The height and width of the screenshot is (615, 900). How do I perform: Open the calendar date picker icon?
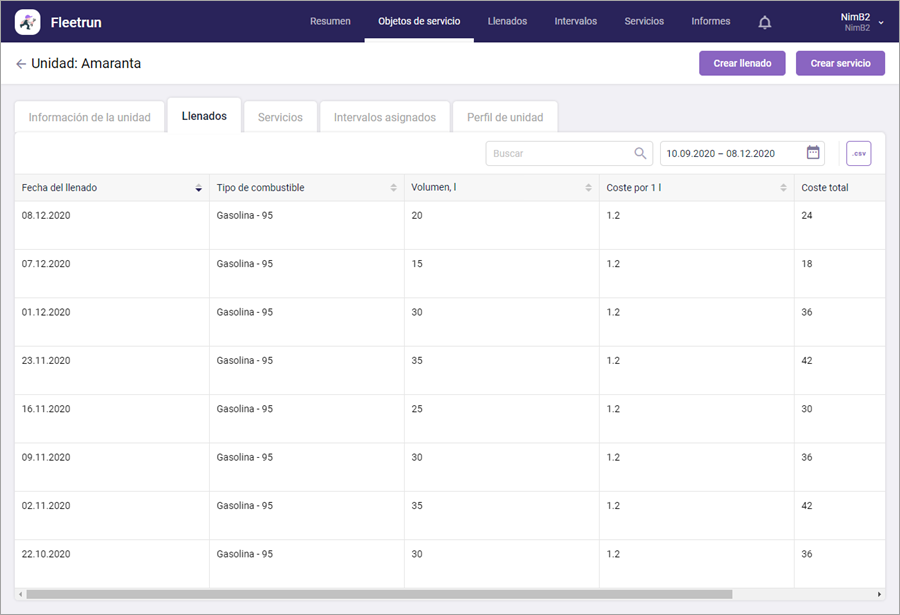click(x=813, y=153)
